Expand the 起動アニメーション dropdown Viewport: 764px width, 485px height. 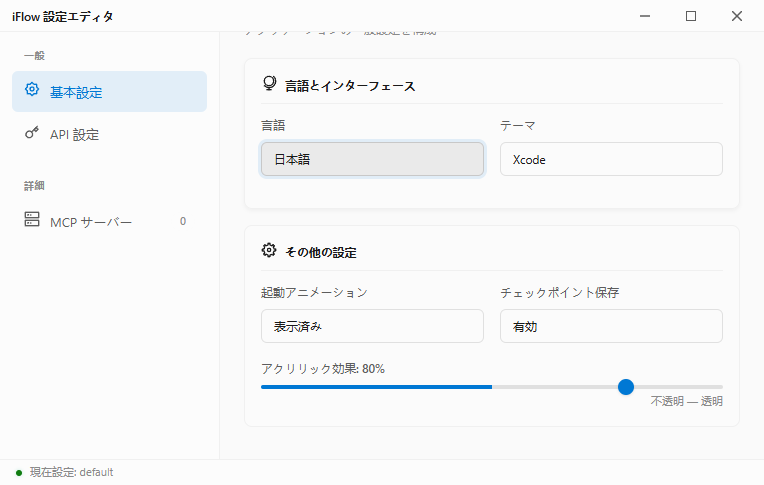(372, 326)
